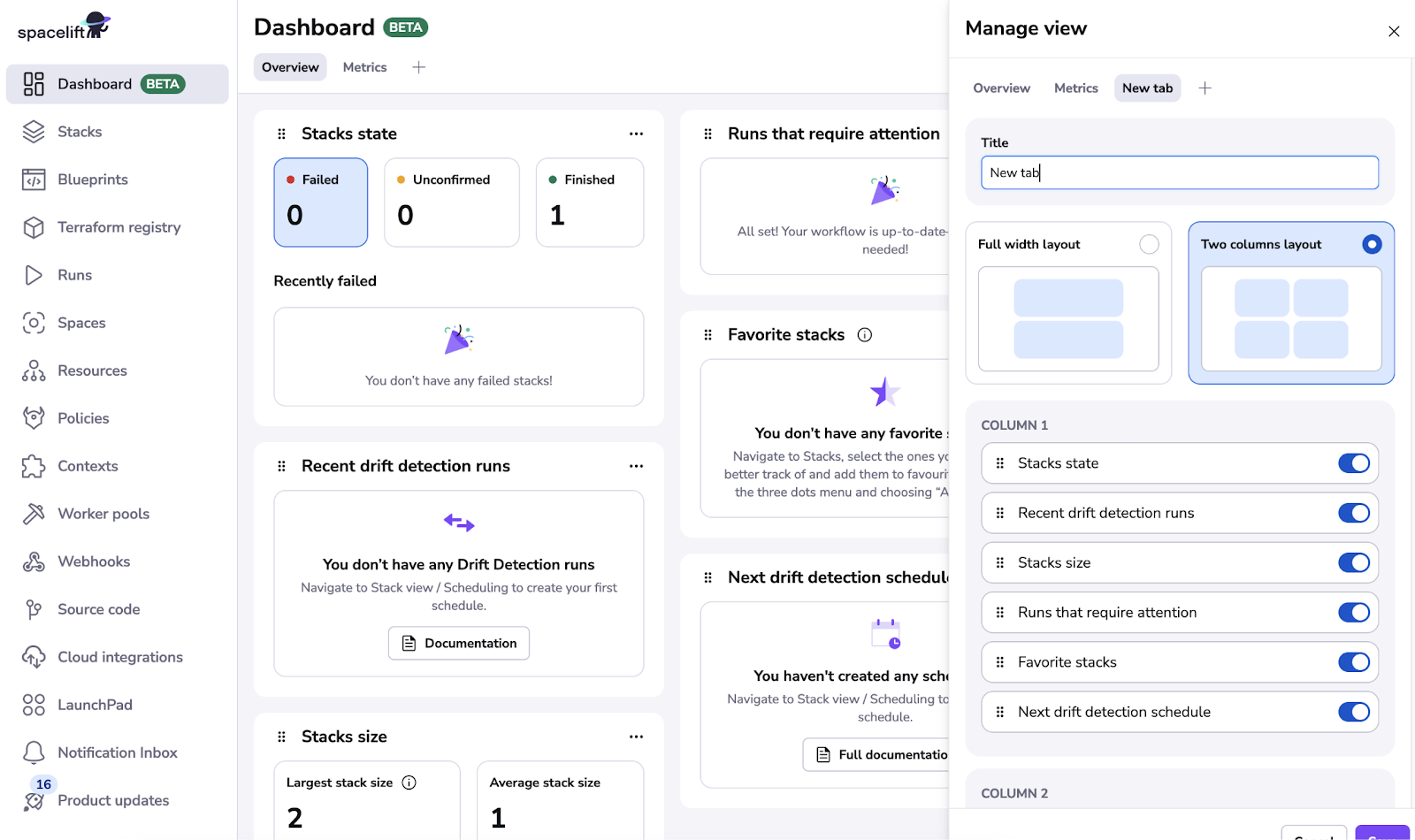Toggle off Favorite stacks widget

pos(1353,662)
